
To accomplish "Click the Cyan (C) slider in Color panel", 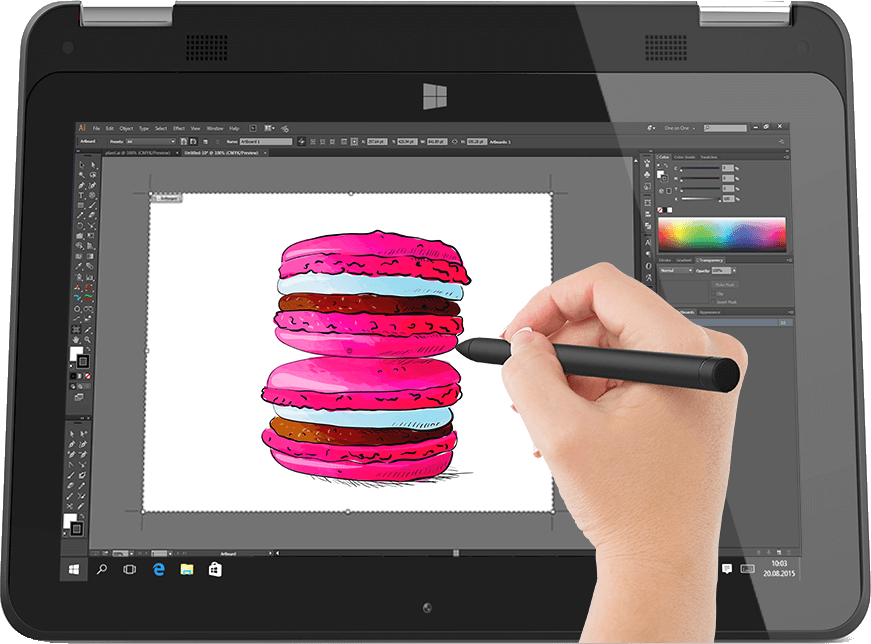I will (x=700, y=168).
